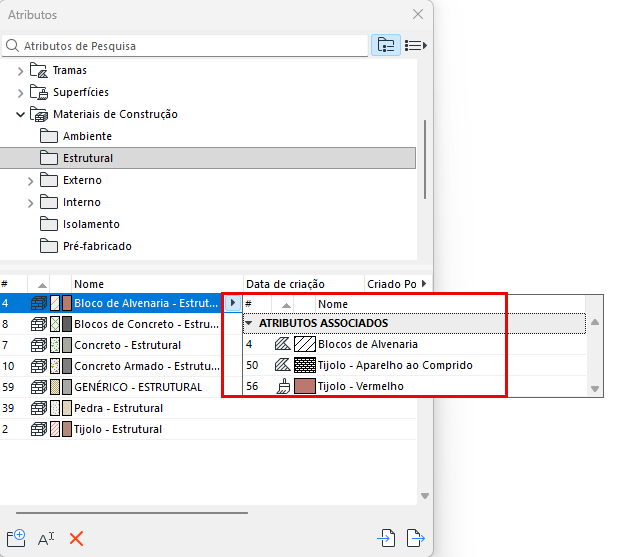
Task: Click surface color swatch of Bloco de Alvenaria
Action: [x=67, y=303]
